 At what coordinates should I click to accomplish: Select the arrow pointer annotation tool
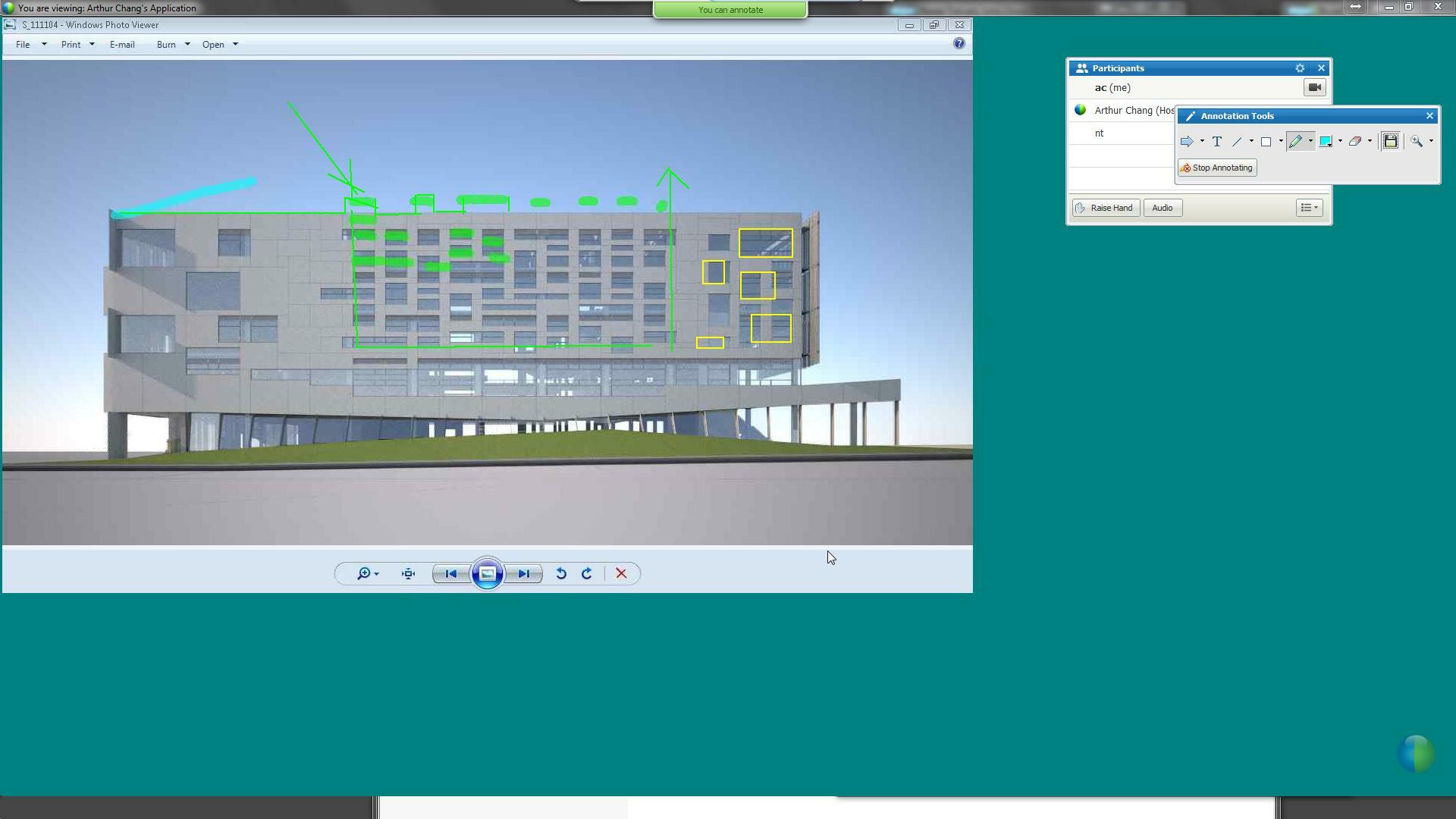1187,142
